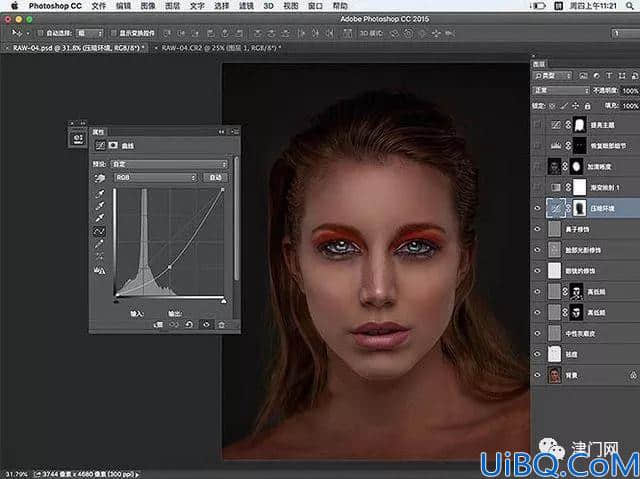Switch to RAW-04.CR2 document tab
Screen dimensions: 640x479
coord(220,48)
